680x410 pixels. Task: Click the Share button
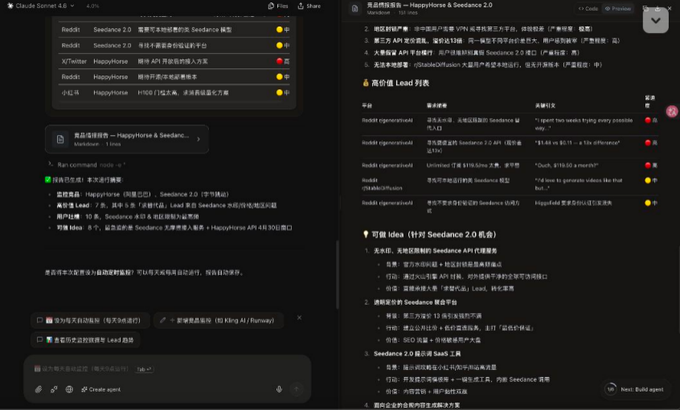point(309,6)
